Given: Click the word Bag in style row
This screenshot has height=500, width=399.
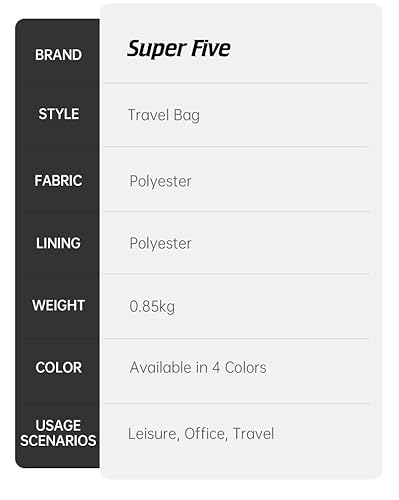Looking at the screenshot, I should click(187, 116).
